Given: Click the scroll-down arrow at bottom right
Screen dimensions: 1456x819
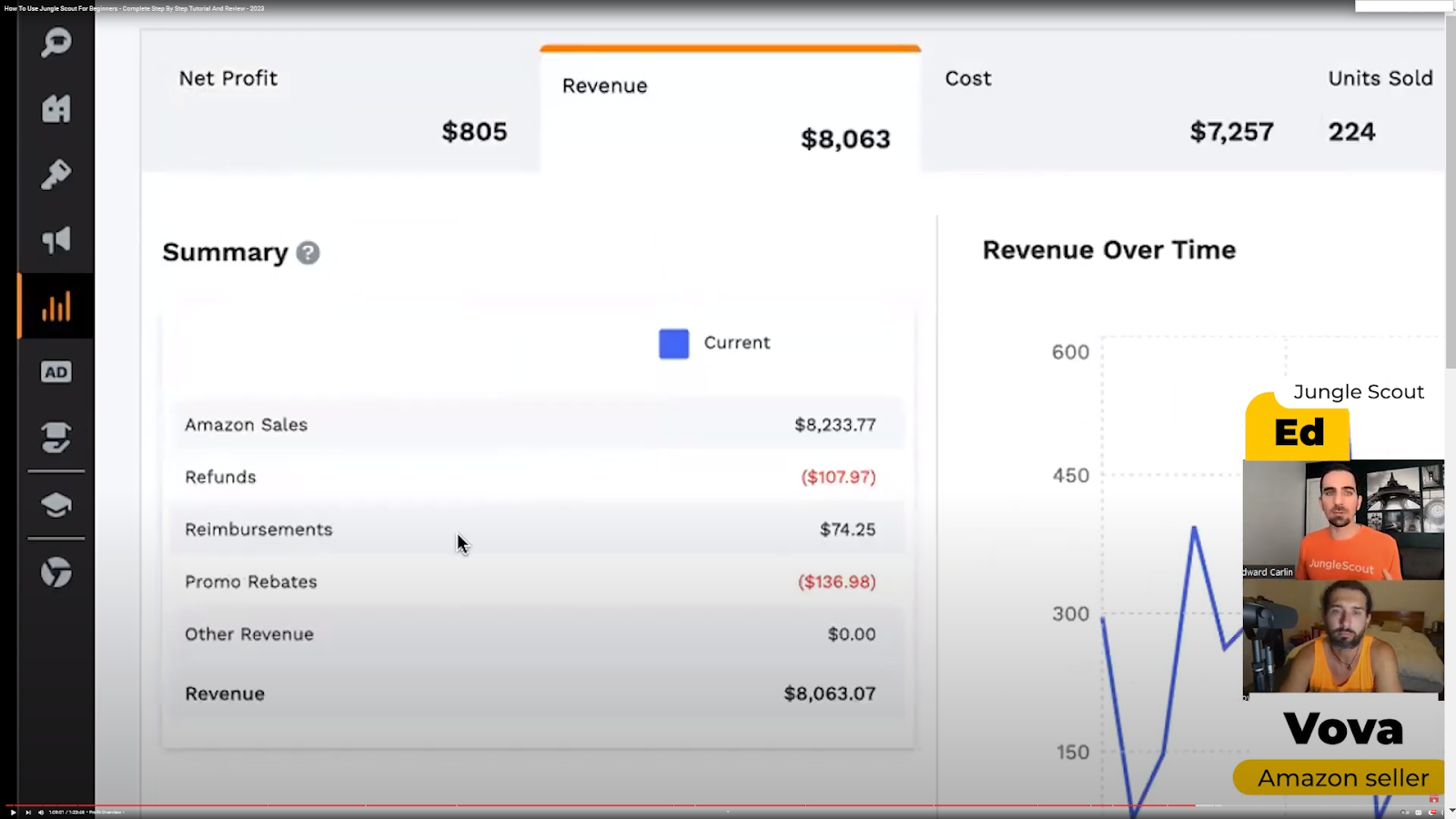Looking at the screenshot, I should (x=1451, y=810).
